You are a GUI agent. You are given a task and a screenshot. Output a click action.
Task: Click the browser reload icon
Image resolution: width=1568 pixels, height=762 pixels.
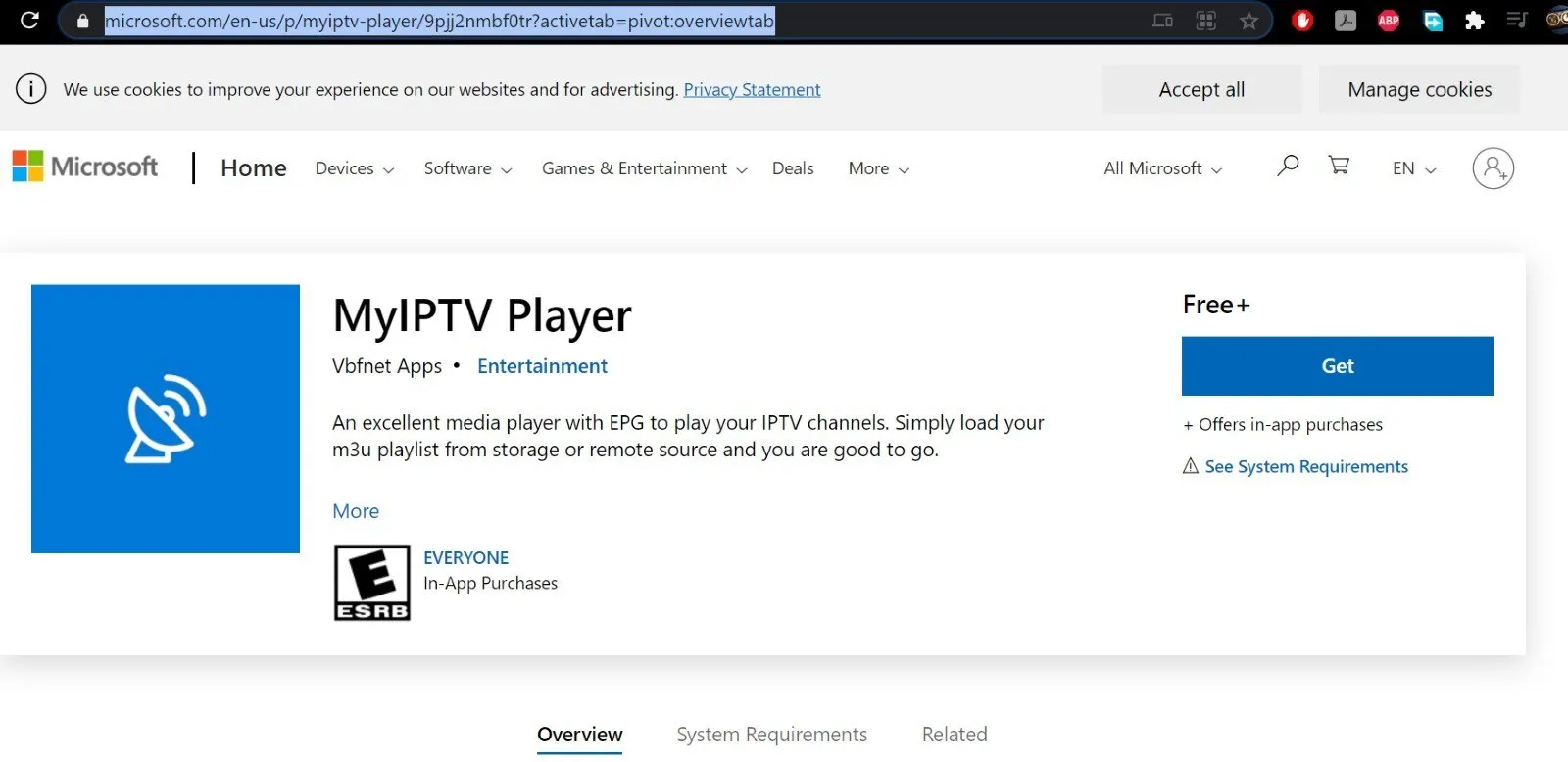[29, 20]
